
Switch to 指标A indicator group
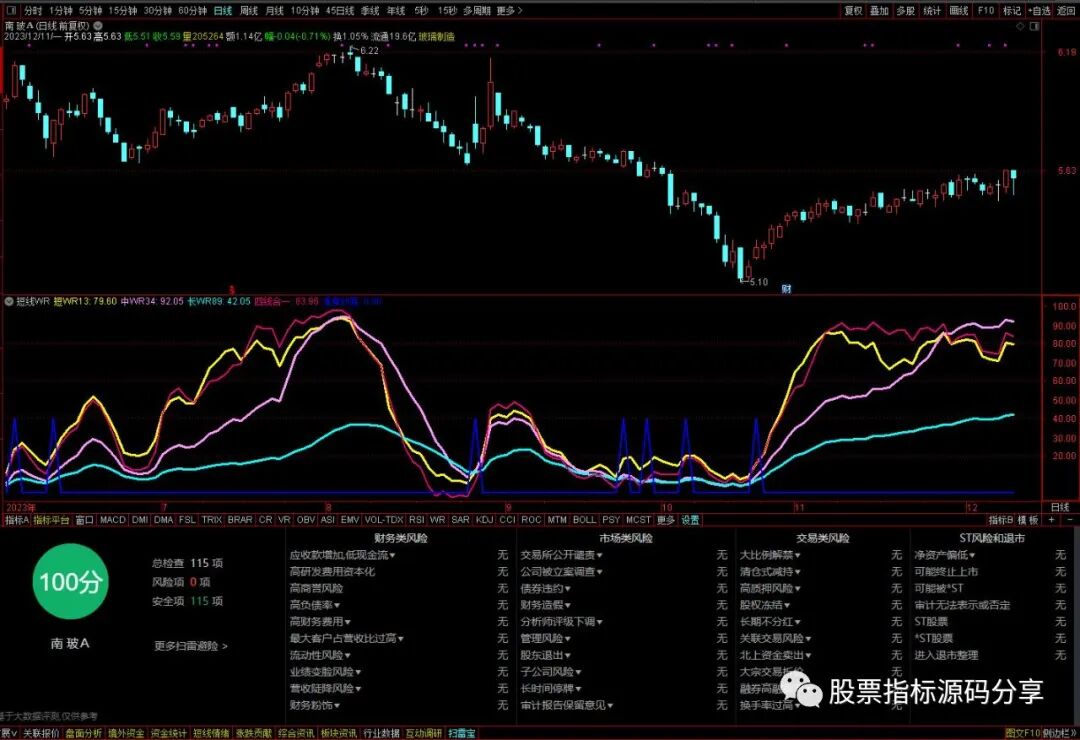click(x=17, y=520)
